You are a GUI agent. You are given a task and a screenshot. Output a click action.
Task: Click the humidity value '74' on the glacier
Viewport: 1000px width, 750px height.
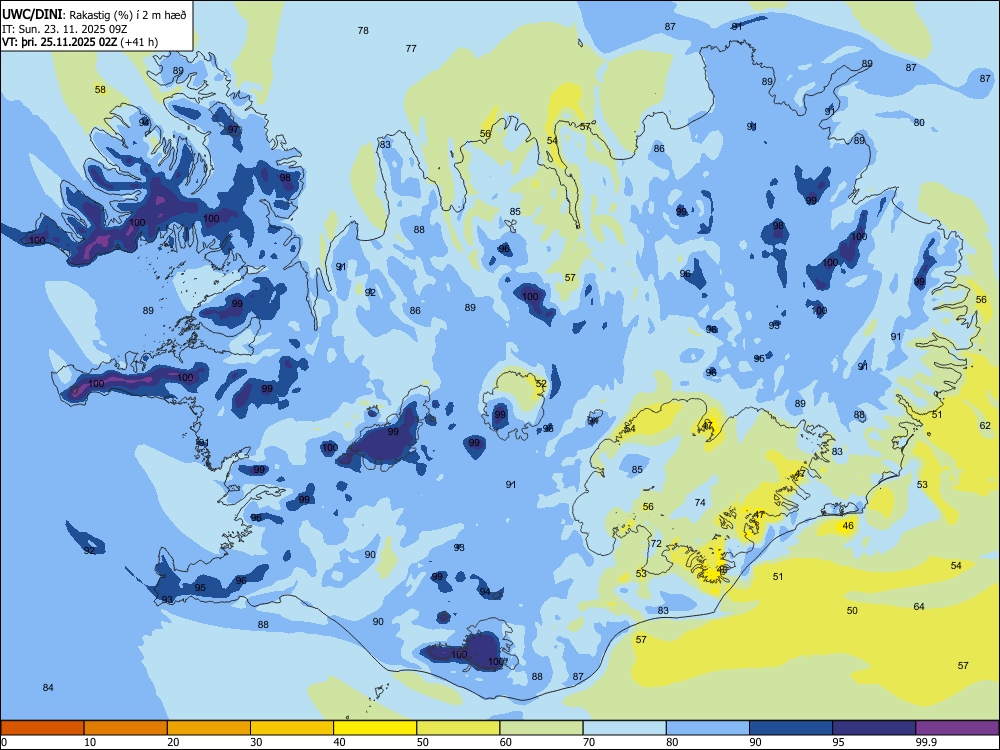[700, 503]
